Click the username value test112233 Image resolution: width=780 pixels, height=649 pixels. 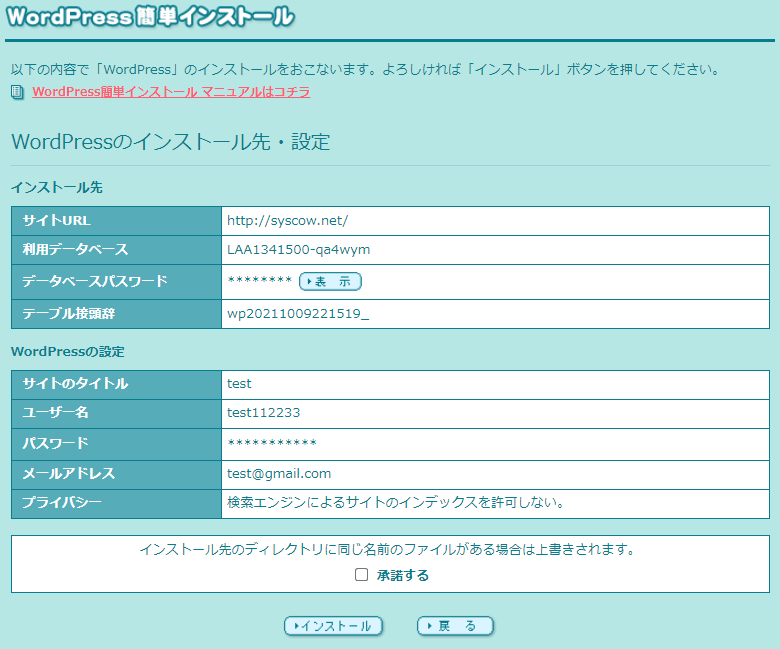(263, 412)
